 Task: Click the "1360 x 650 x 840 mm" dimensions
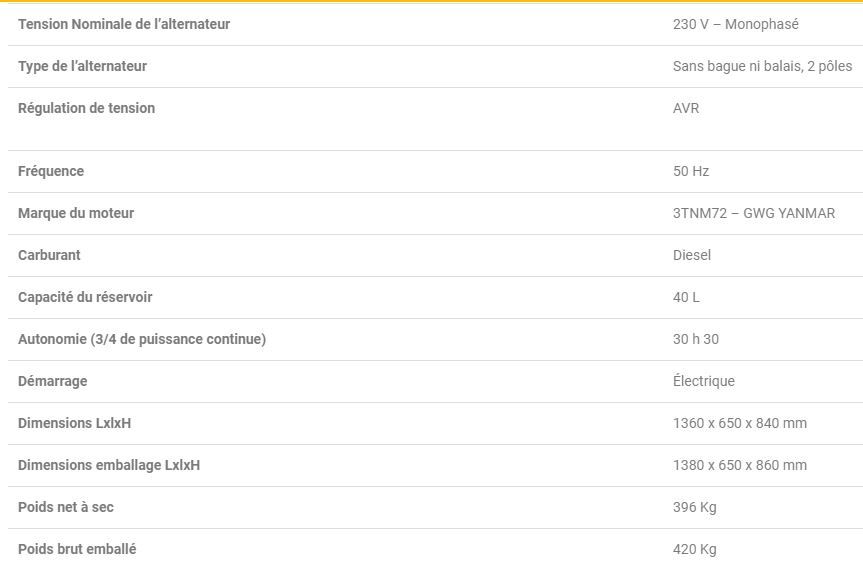pyautogui.click(x=740, y=423)
